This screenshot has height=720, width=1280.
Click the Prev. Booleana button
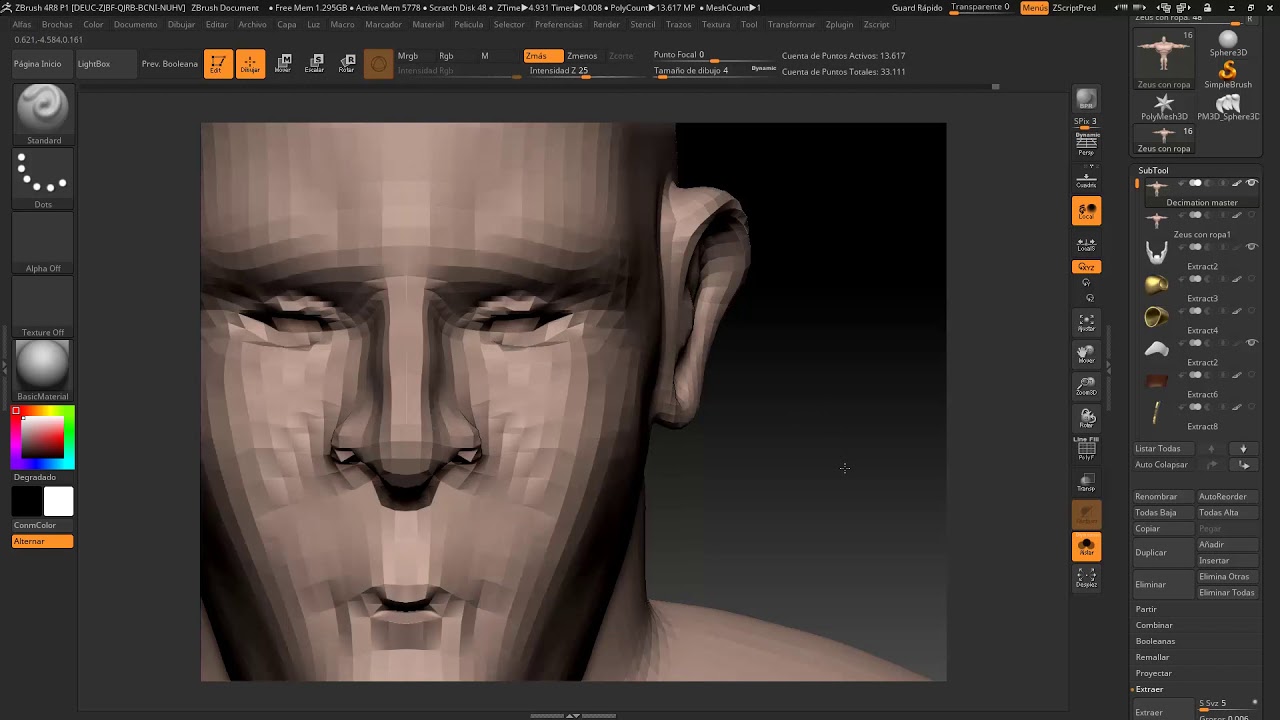pyautogui.click(x=170, y=64)
